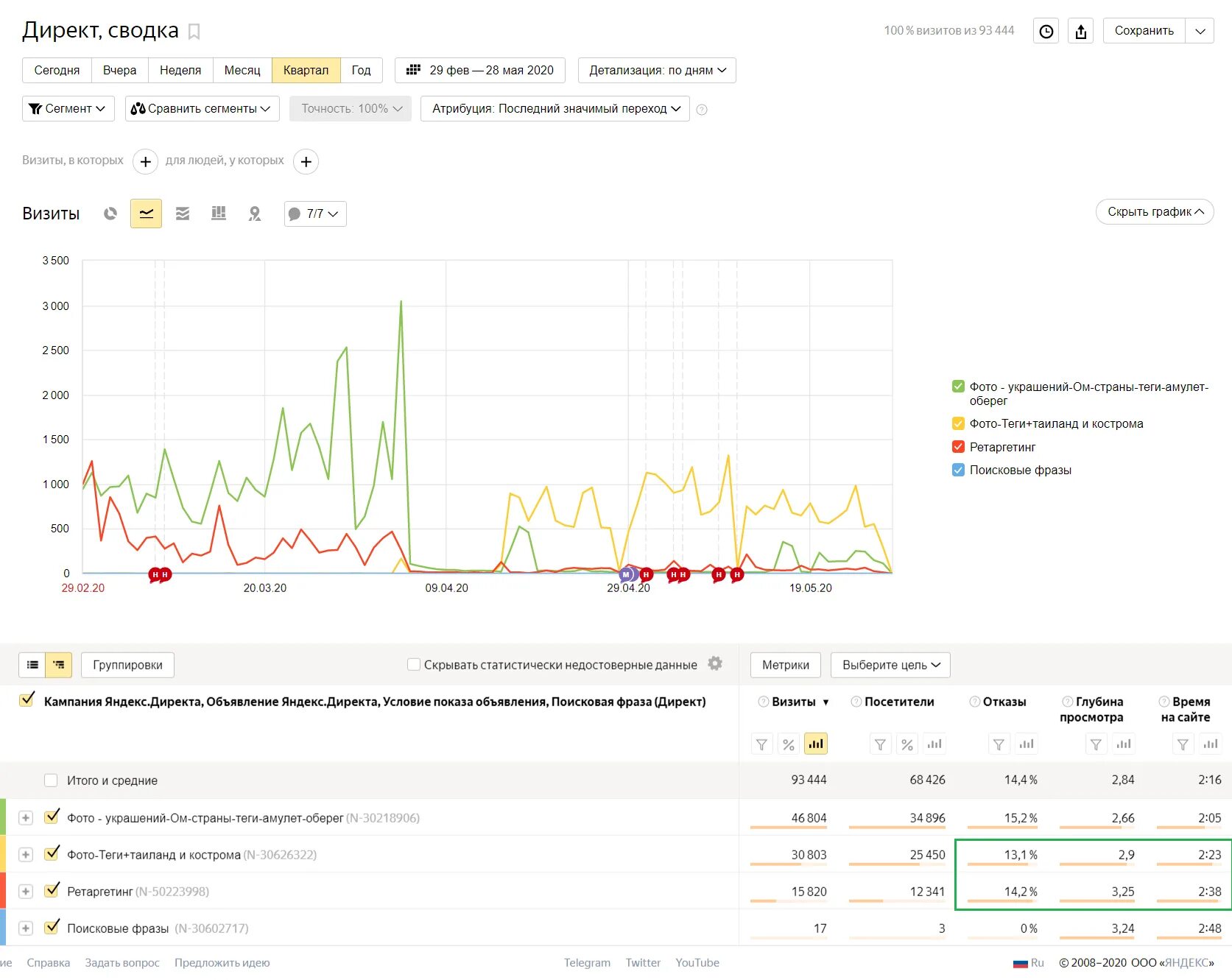This screenshot has width=1232, height=980.
Task: Toggle blue legend checkbox Поисковые фразы
Action: pyautogui.click(x=958, y=470)
